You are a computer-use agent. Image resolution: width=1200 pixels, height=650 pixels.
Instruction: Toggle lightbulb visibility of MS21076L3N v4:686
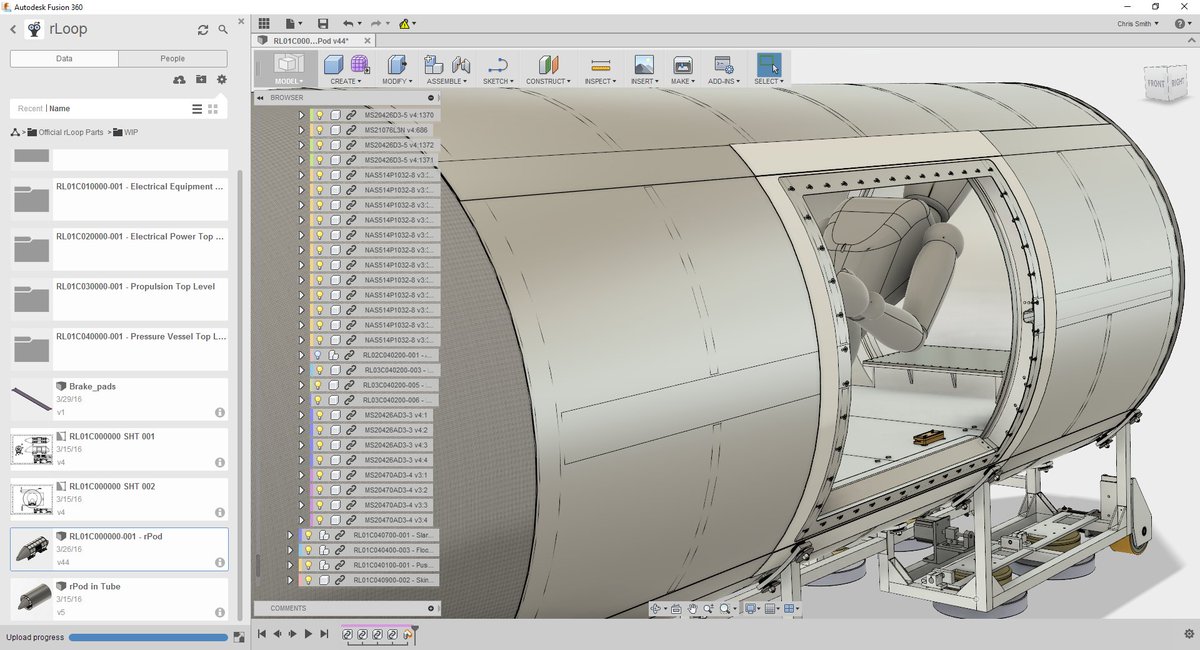point(320,130)
